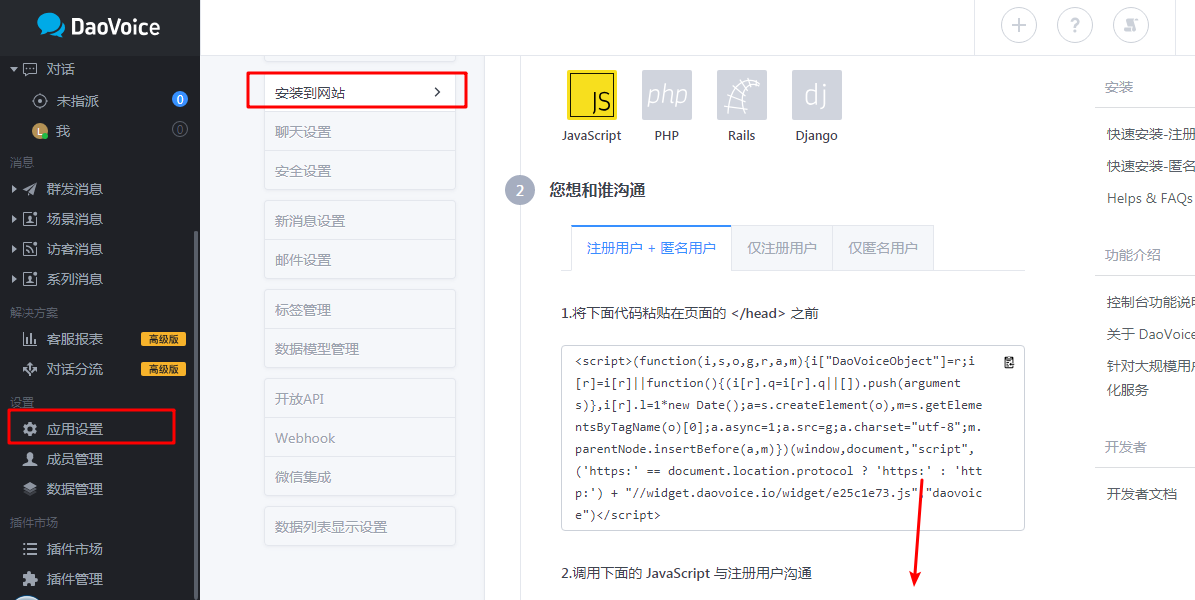Switch to 注册用户 + 匿名用户 tab
1195x600 pixels.
click(x=651, y=248)
